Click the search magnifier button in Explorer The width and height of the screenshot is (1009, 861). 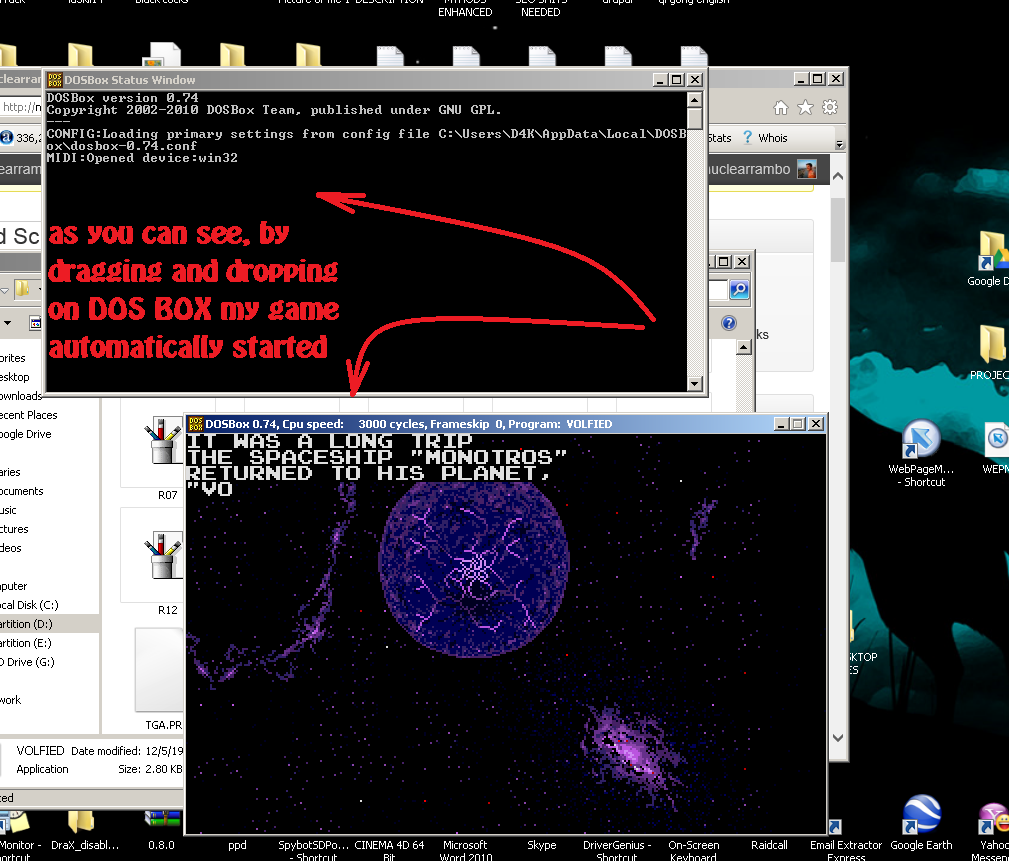pyautogui.click(x=739, y=290)
